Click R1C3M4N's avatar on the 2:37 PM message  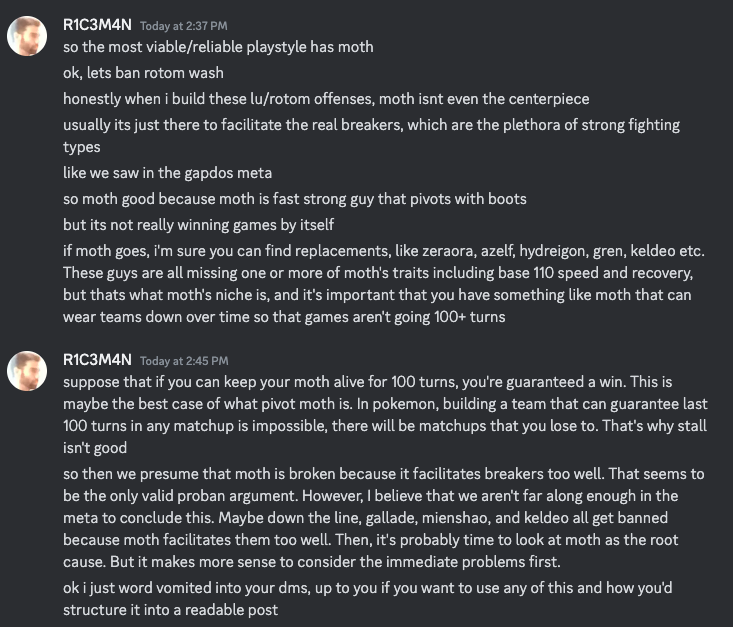[27, 36]
